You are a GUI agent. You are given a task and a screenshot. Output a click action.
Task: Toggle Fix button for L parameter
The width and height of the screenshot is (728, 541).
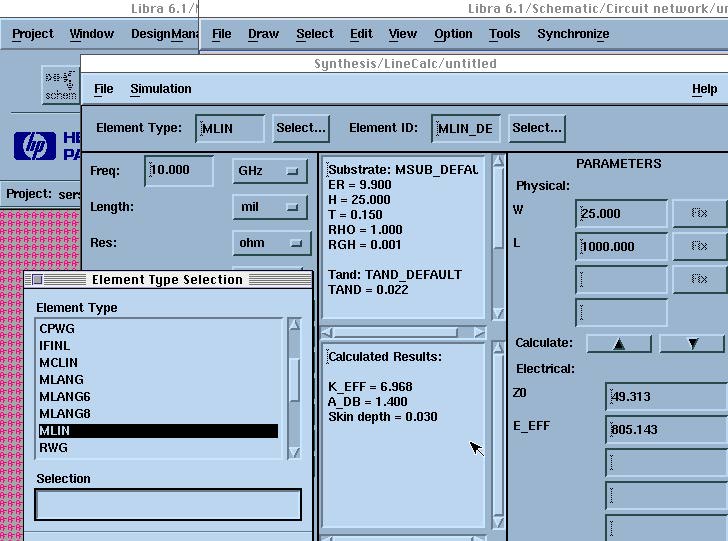[x=699, y=246]
